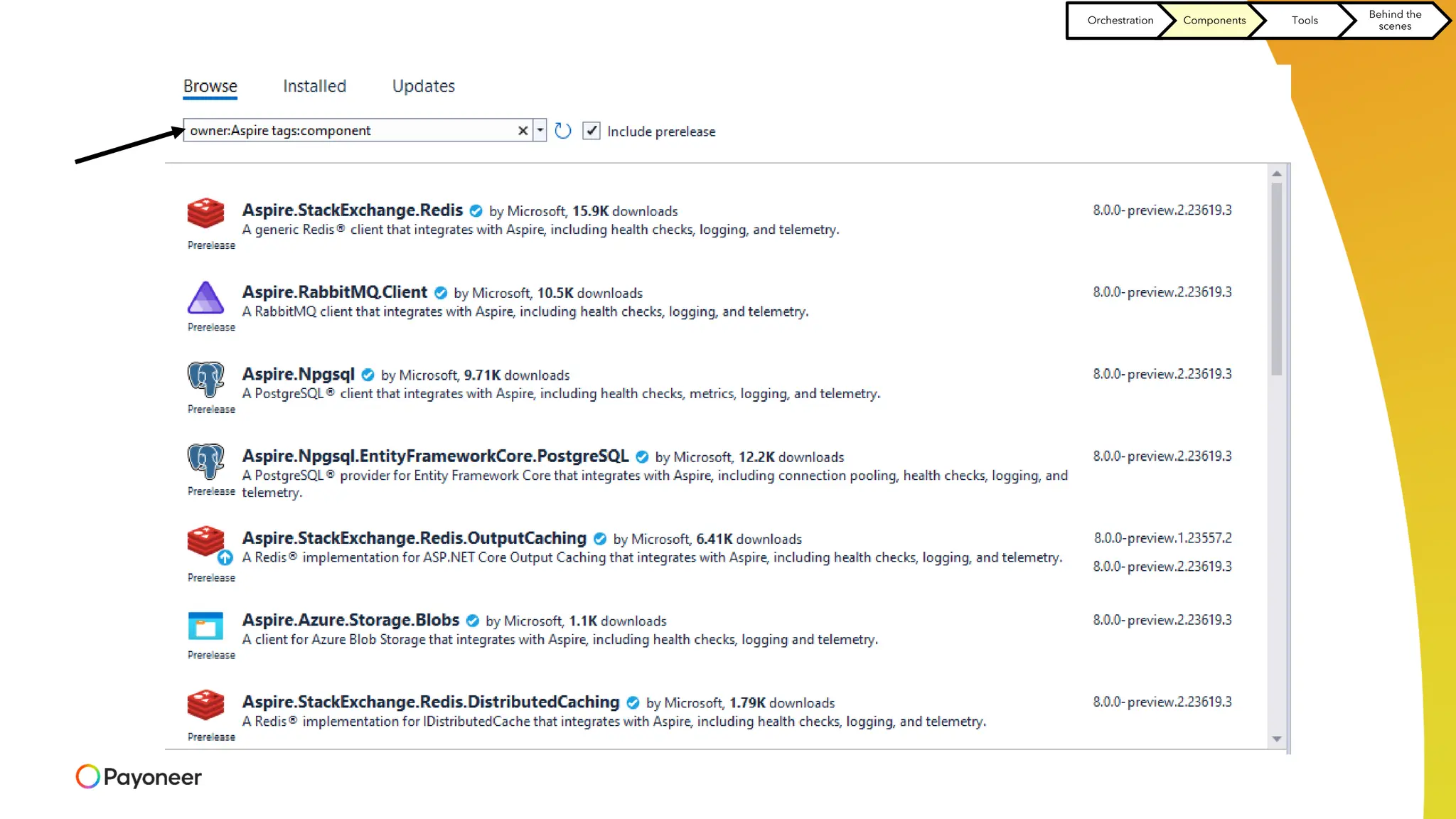Click the Aspire.StackExchange.Redis package icon
This screenshot has height=819, width=1456.
coord(205,213)
